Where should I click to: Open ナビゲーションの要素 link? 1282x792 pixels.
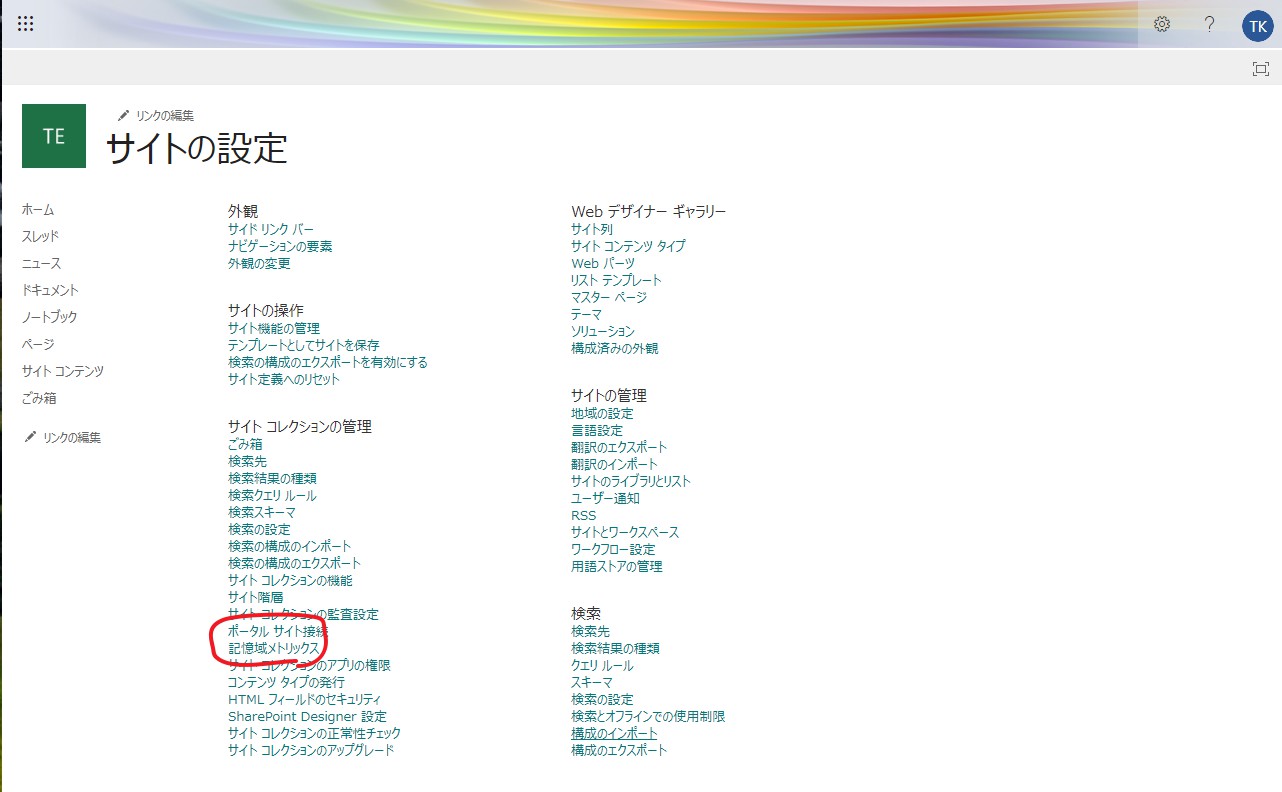[x=280, y=246]
